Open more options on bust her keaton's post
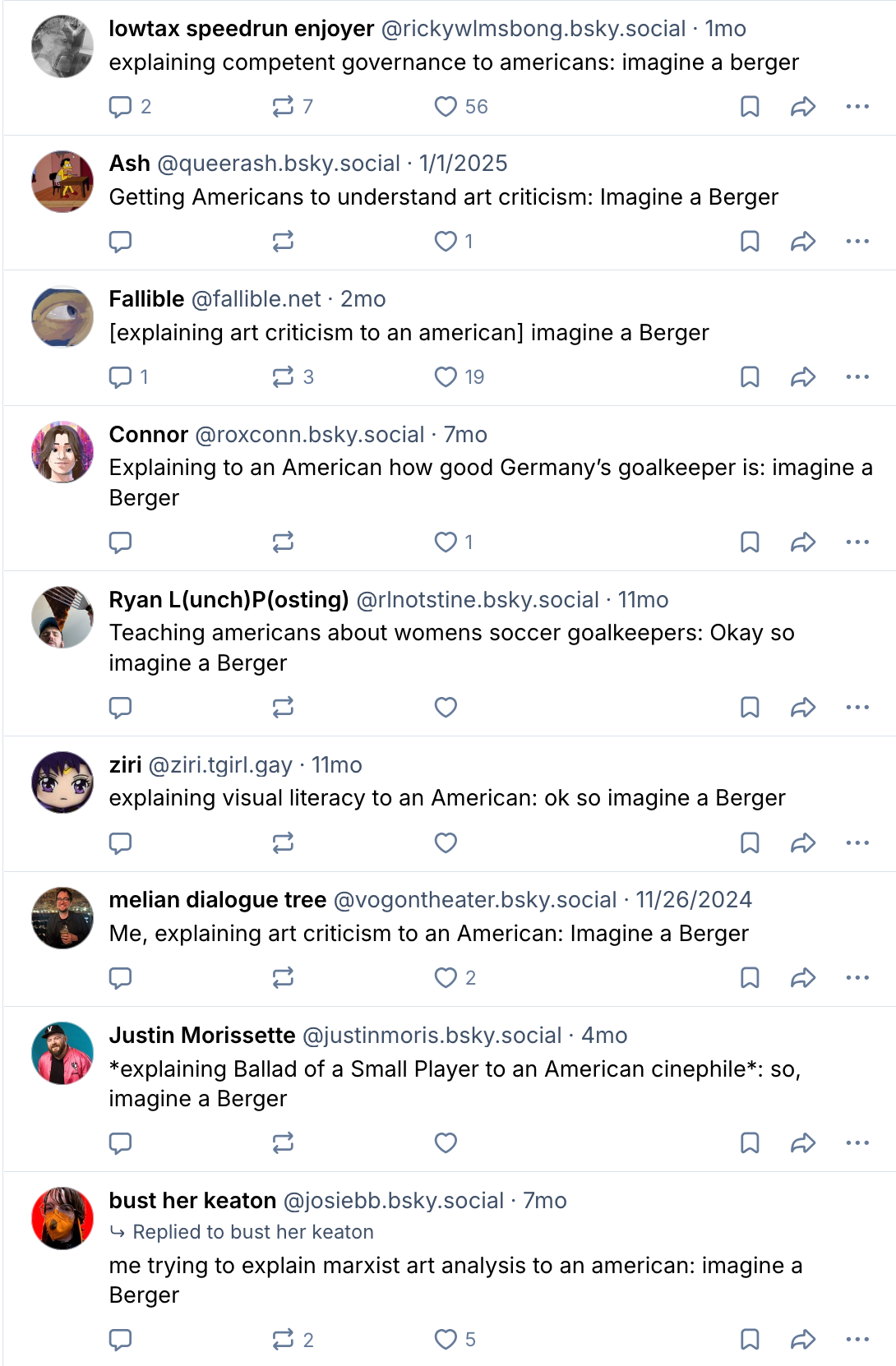 click(x=857, y=1340)
